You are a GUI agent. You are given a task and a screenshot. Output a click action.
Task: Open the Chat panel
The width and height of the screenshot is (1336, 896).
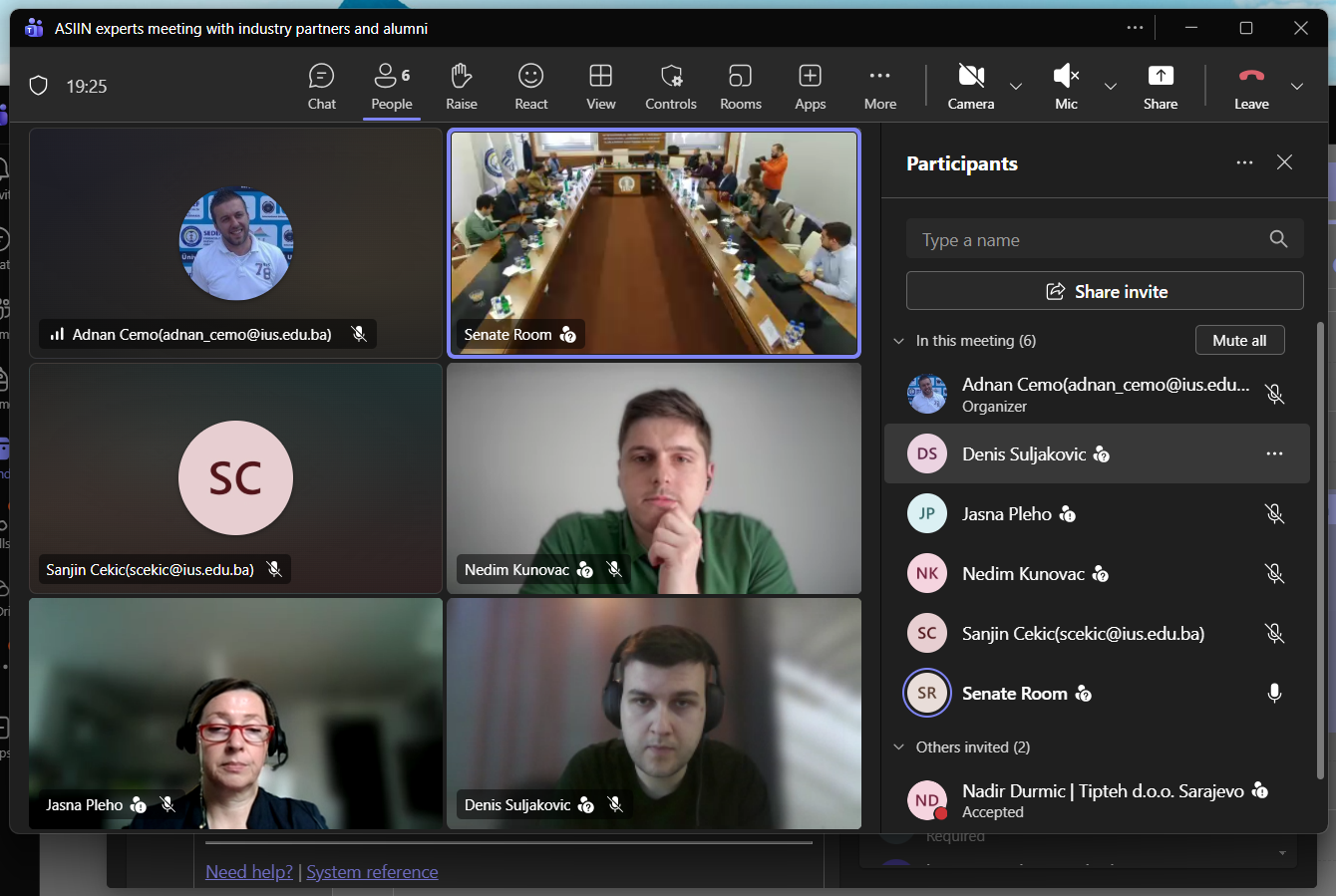(x=321, y=87)
